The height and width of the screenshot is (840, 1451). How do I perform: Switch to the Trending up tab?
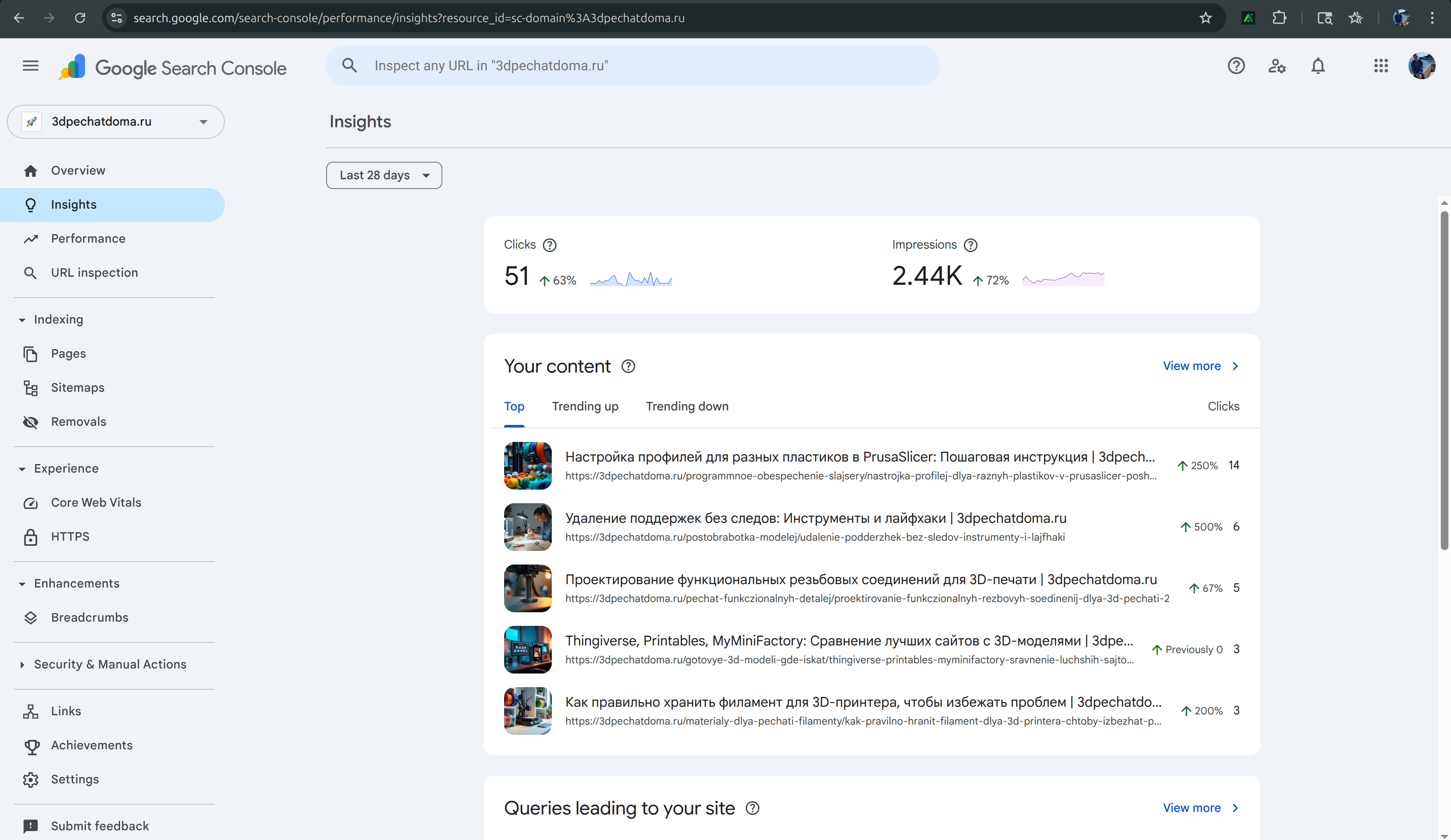(x=585, y=407)
